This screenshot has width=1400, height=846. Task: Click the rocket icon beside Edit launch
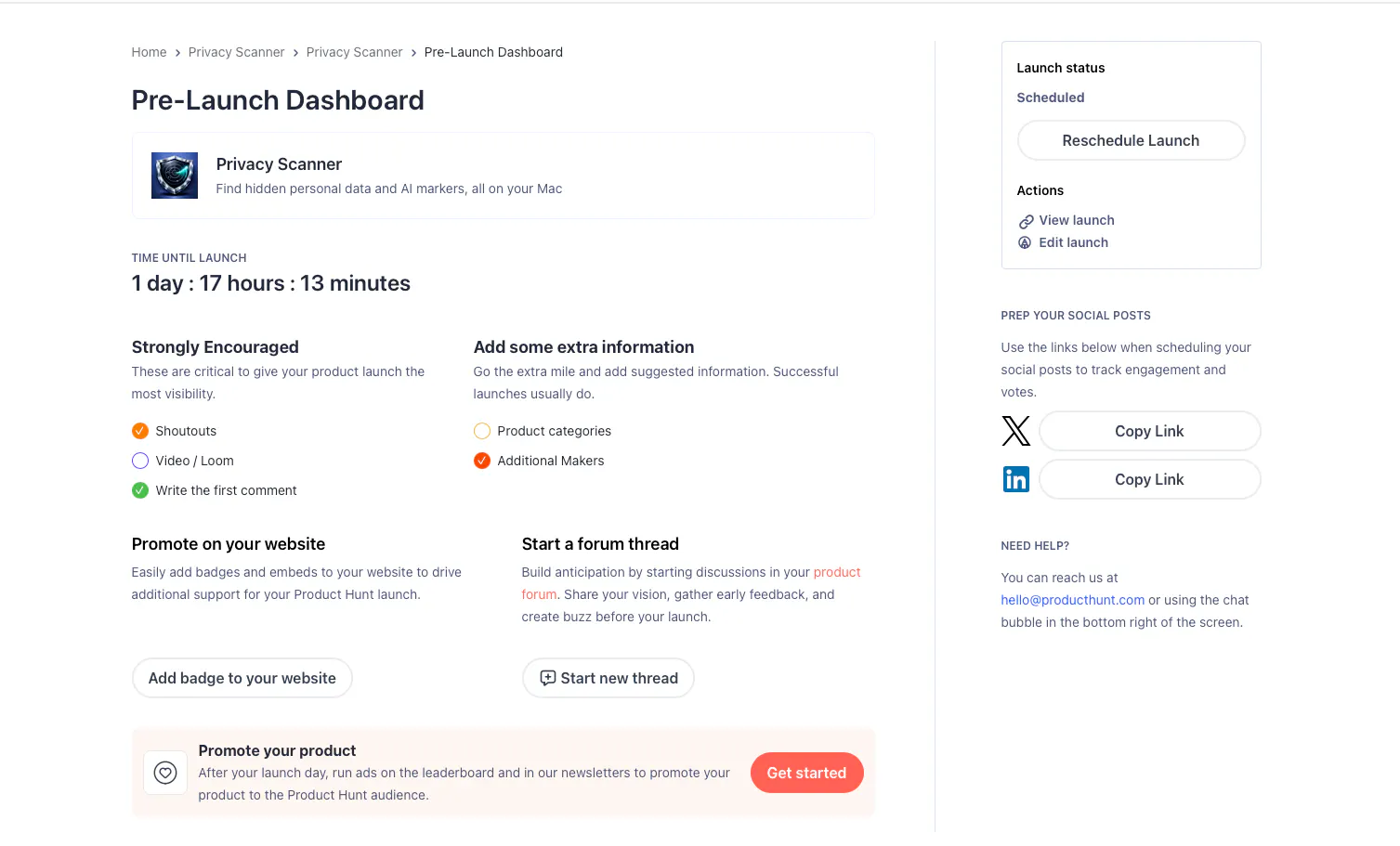(x=1025, y=242)
